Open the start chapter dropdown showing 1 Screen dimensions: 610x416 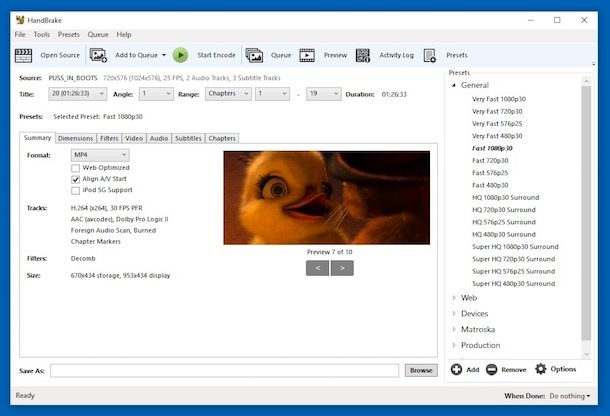point(272,94)
